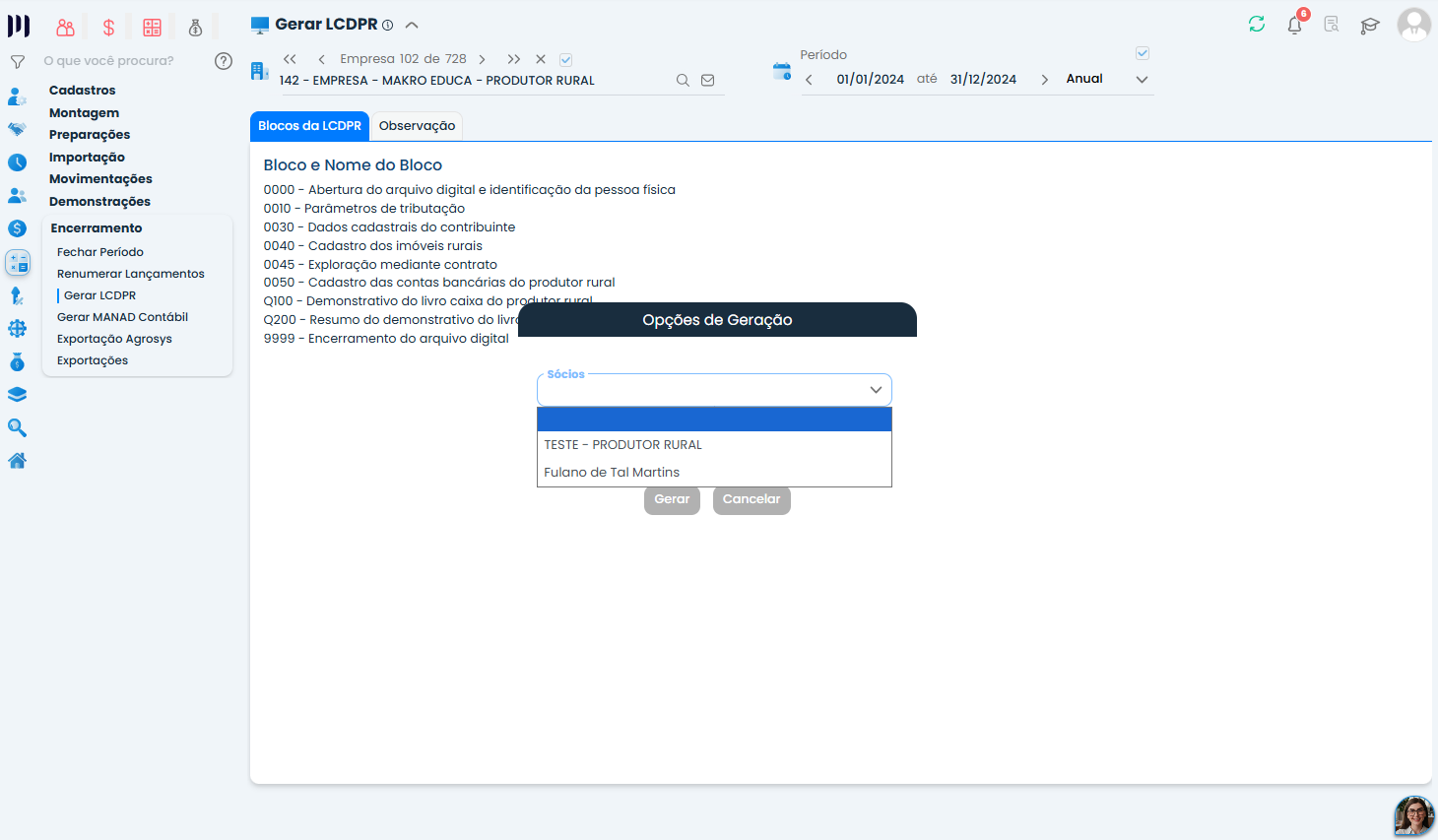This screenshot has width=1438, height=840.
Task: Go to next company with single arrow
Action: [482, 59]
